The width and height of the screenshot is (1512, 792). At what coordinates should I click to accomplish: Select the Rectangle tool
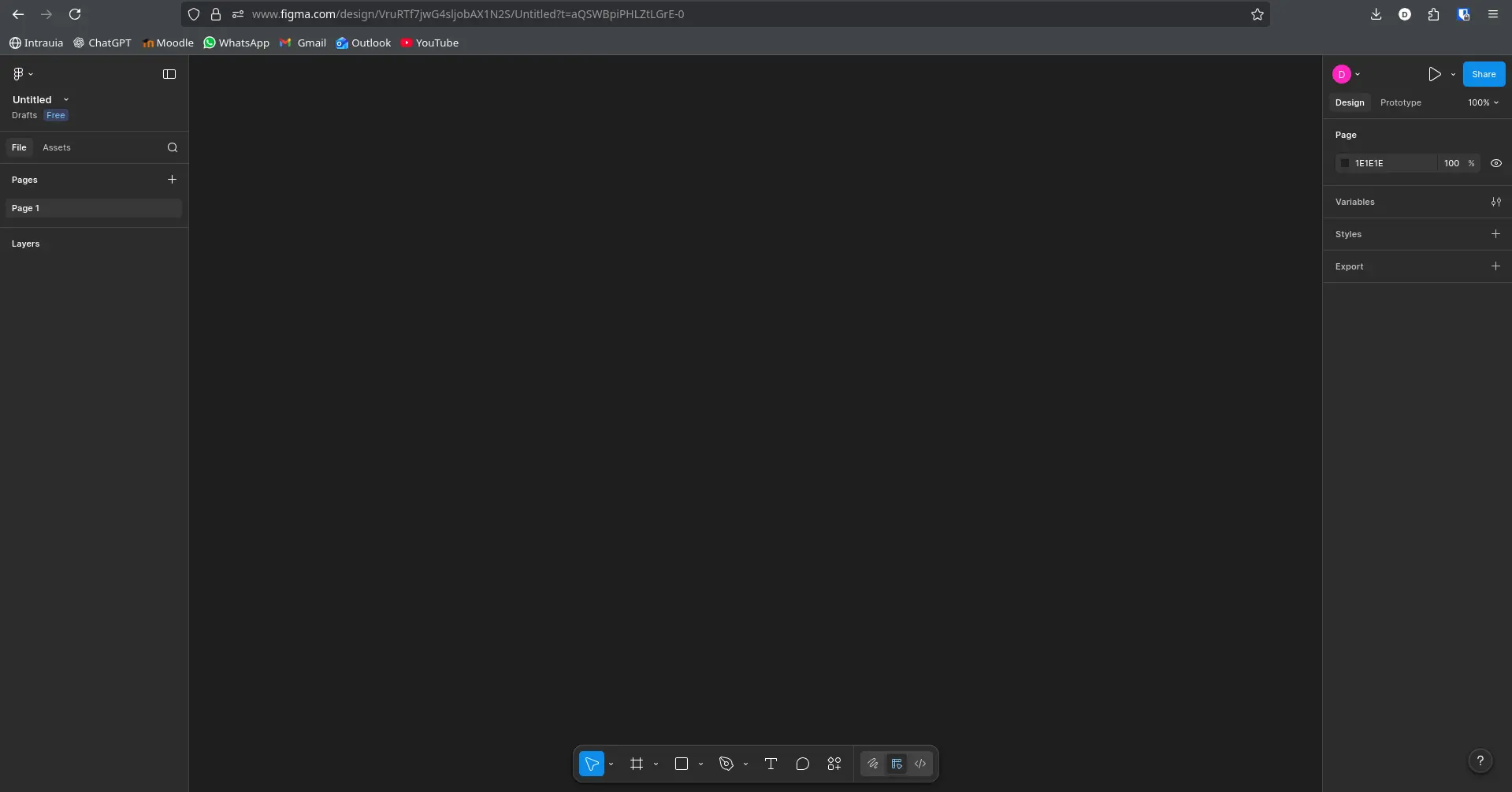[x=682, y=764]
